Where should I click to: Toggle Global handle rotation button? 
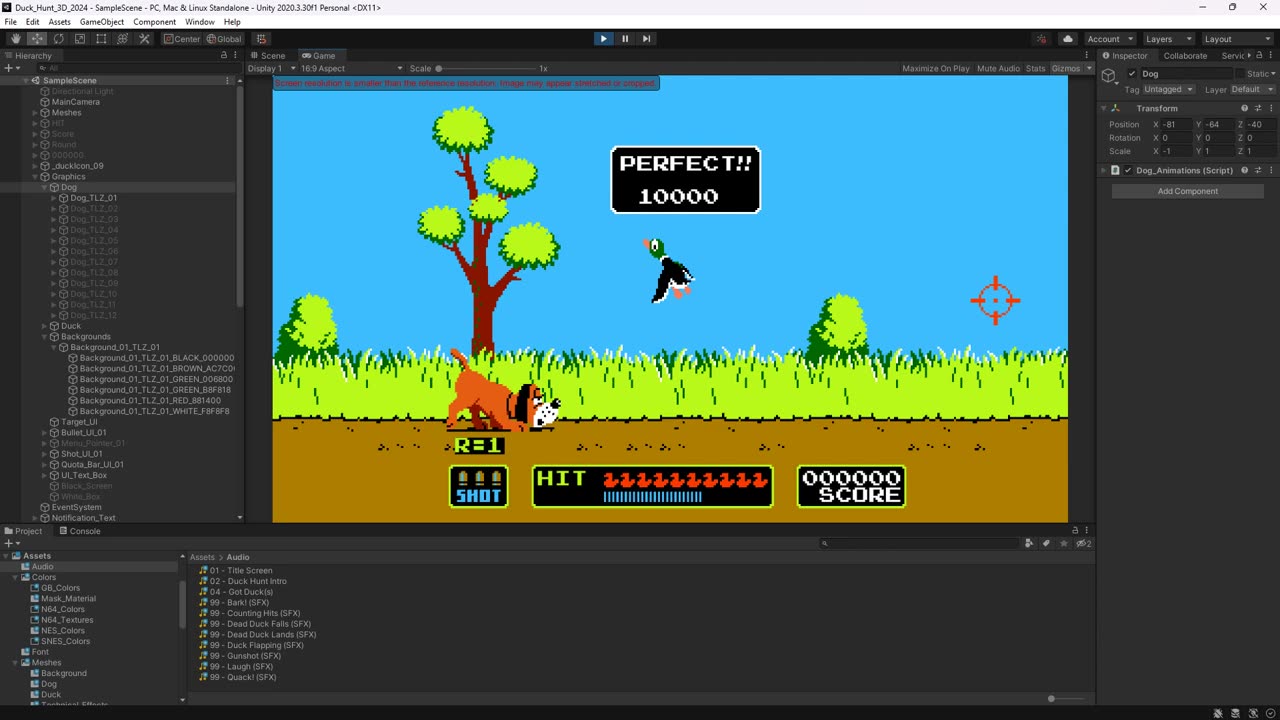224,39
